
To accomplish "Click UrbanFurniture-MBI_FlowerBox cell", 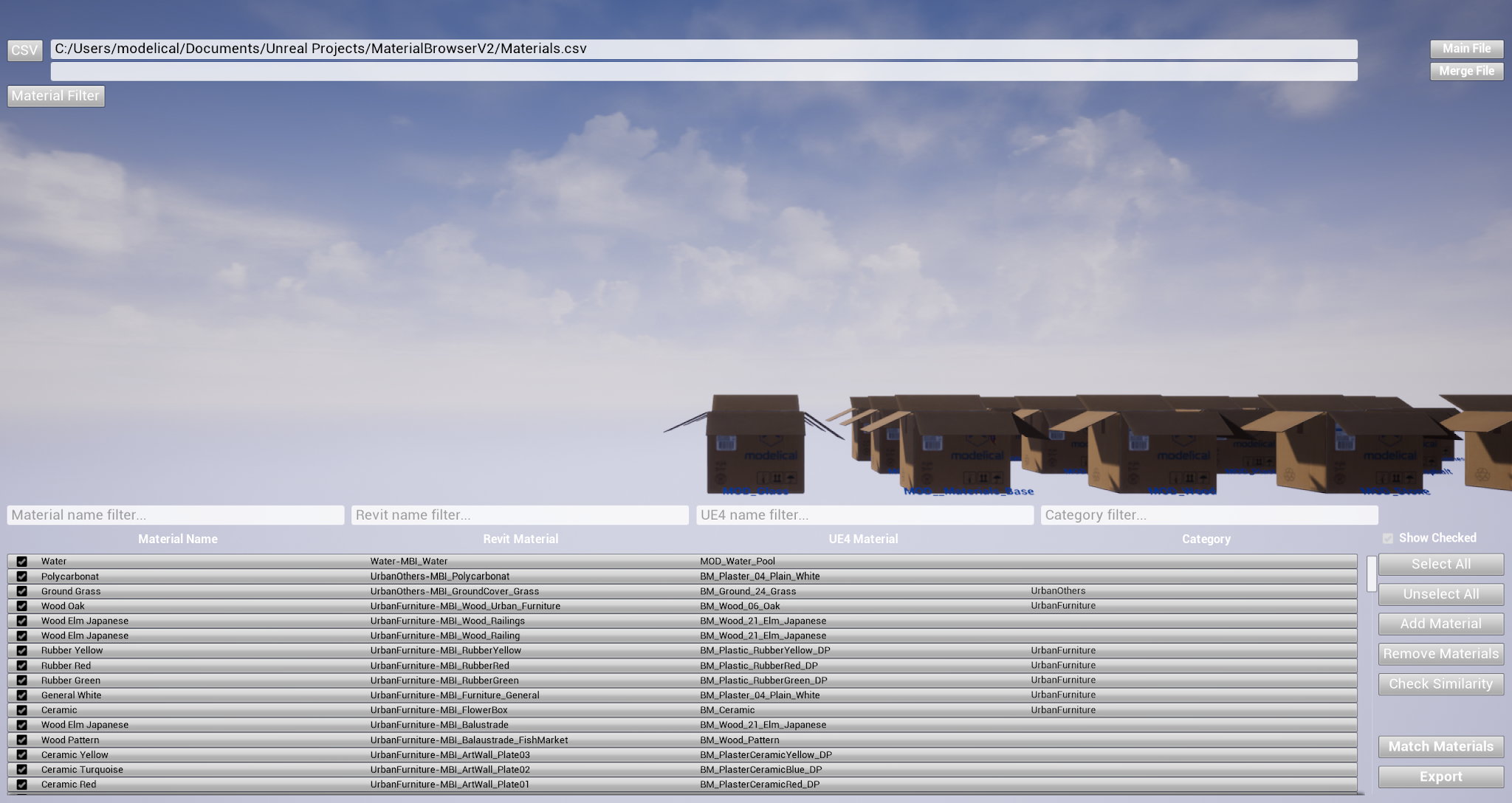I will click(x=439, y=710).
